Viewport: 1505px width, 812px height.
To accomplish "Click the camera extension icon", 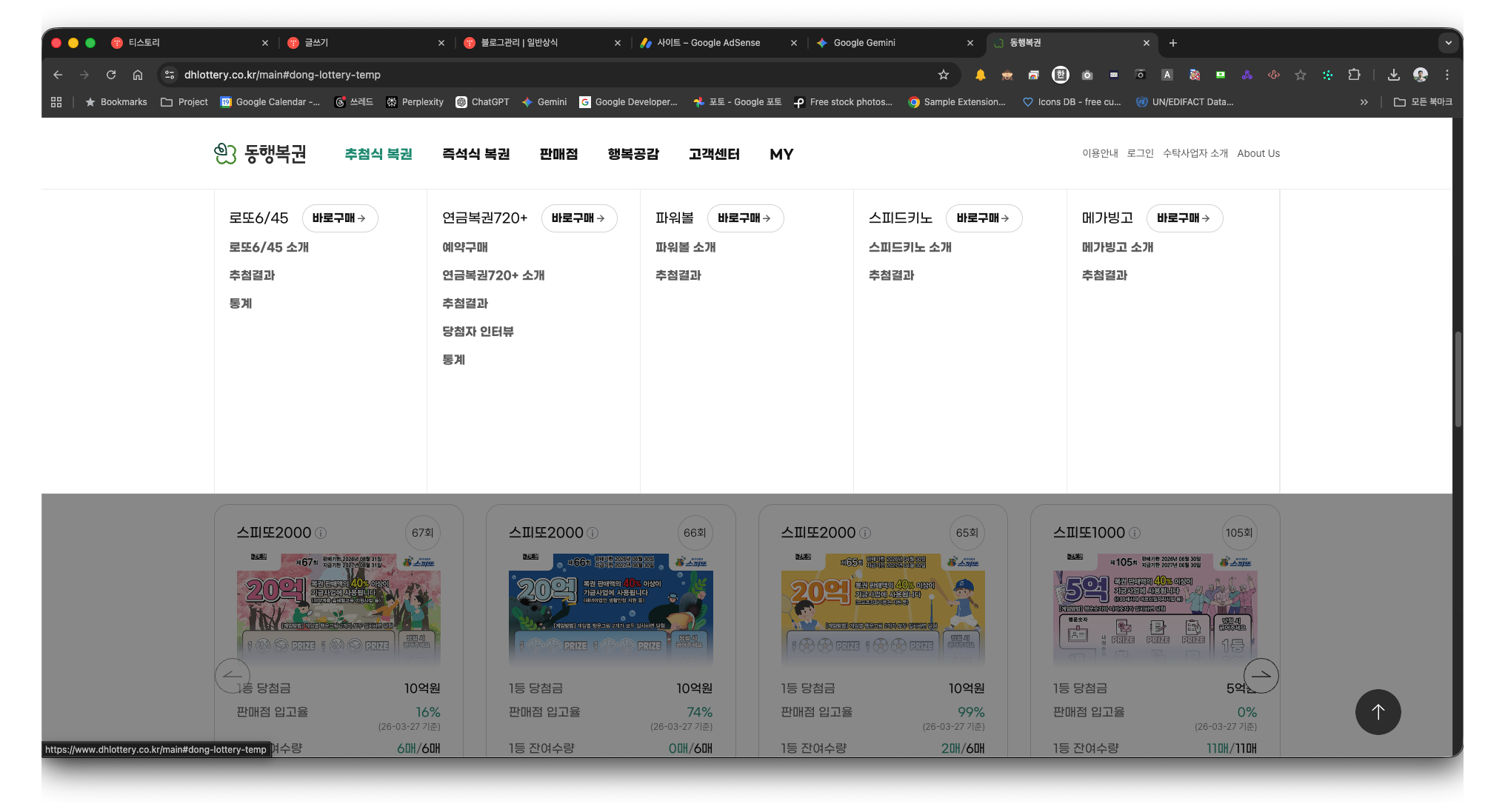I will (1087, 75).
